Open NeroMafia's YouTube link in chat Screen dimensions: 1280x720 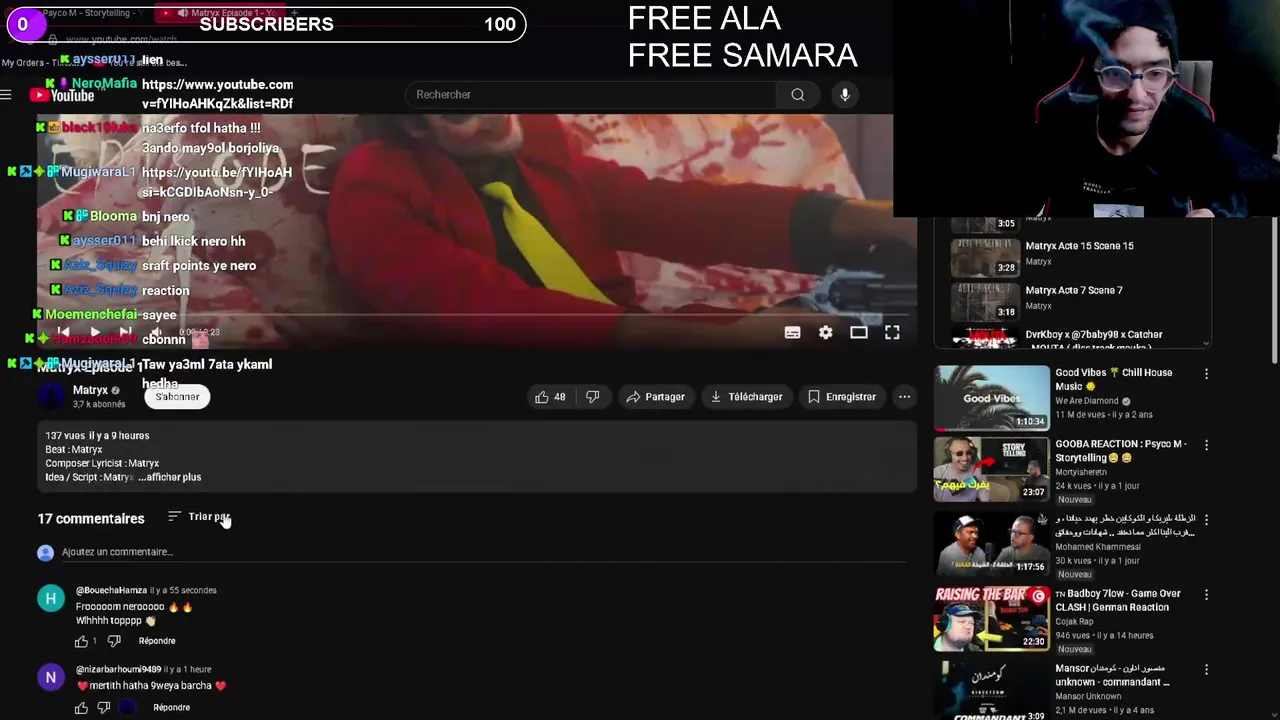[217, 94]
